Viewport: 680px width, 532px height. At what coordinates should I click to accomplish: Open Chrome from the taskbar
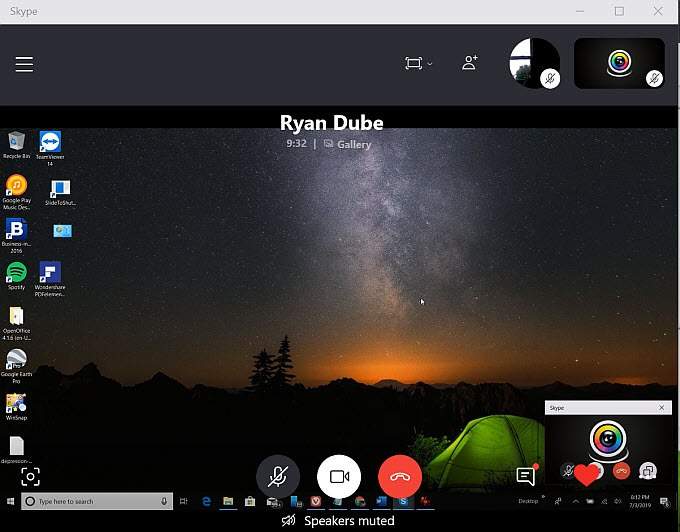coord(360,501)
